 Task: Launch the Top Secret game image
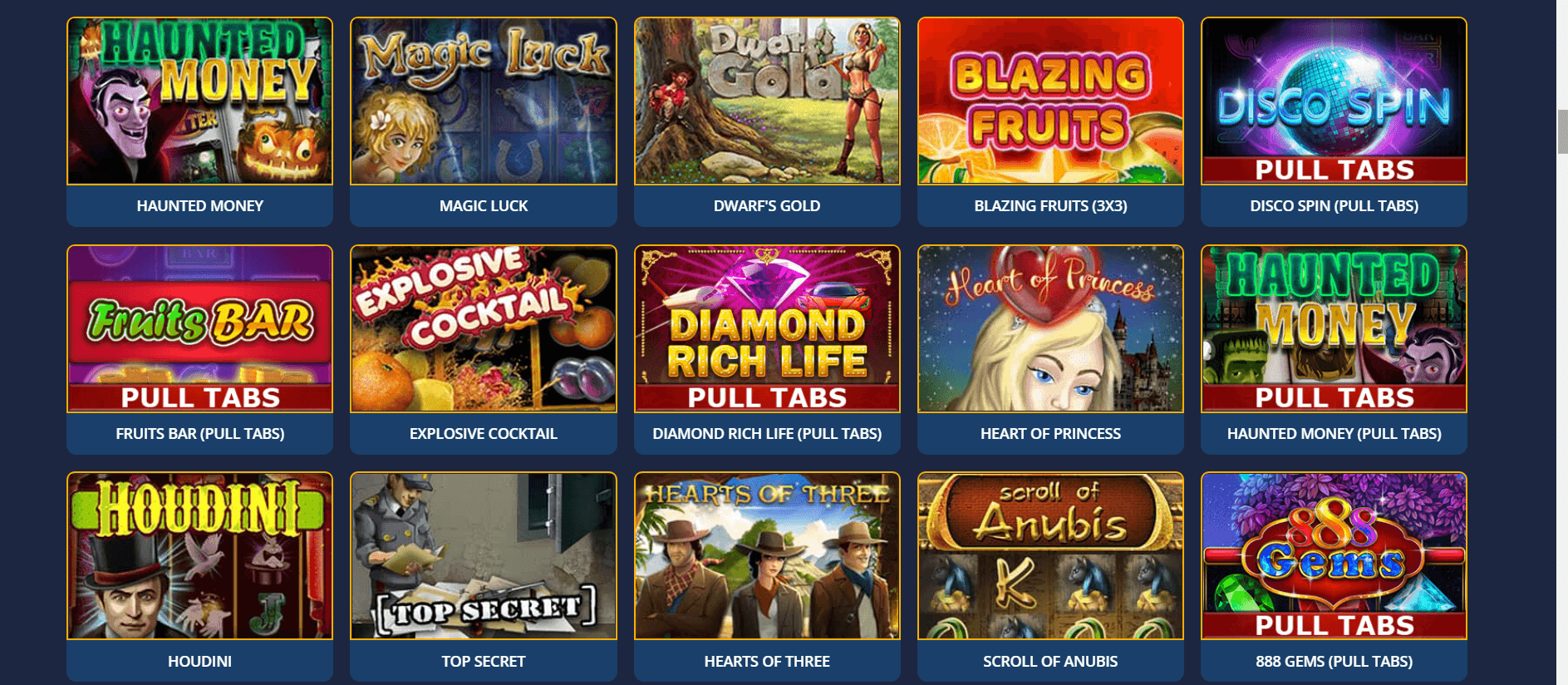point(484,556)
